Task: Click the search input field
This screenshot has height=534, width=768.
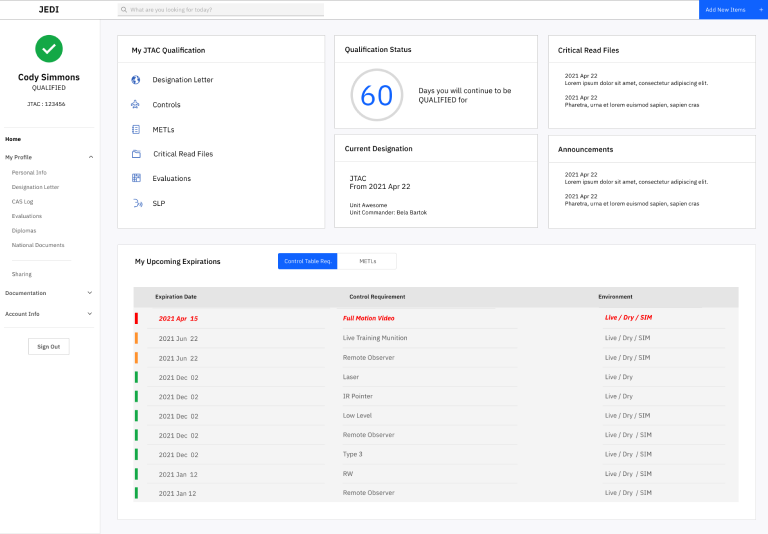Action: coord(225,10)
